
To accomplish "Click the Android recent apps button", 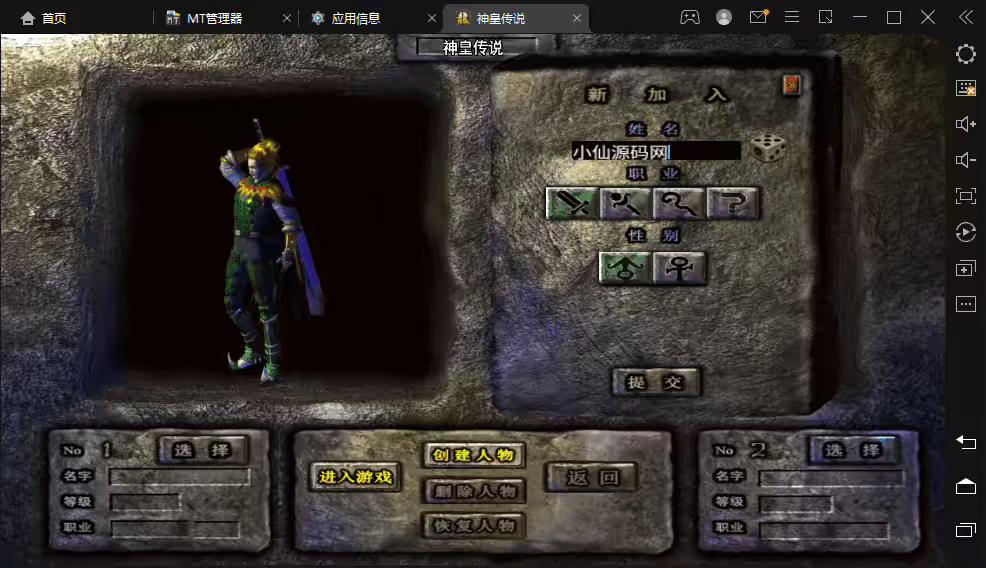I will click(x=966, y=530).
